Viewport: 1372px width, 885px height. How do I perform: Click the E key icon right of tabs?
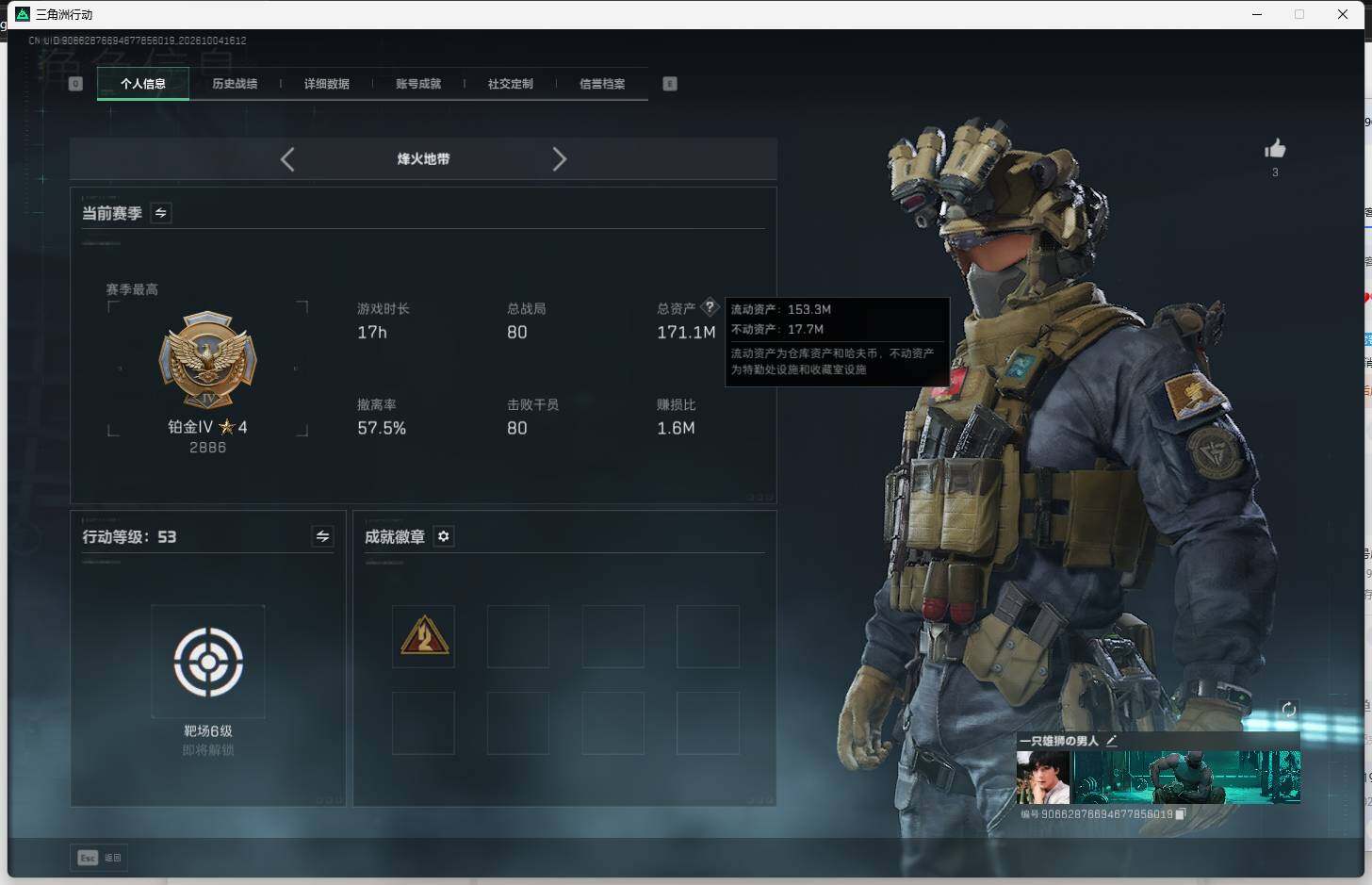coord(670,84)
